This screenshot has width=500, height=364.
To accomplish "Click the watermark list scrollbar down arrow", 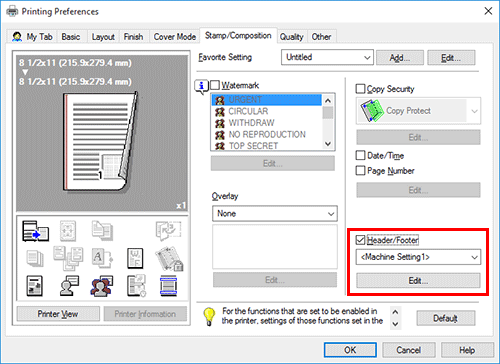I will point(328,144).
